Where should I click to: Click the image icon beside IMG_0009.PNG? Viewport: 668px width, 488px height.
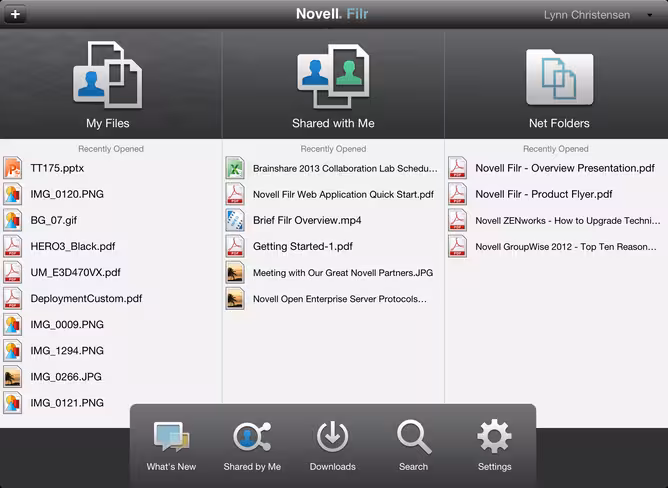(13, 324)
